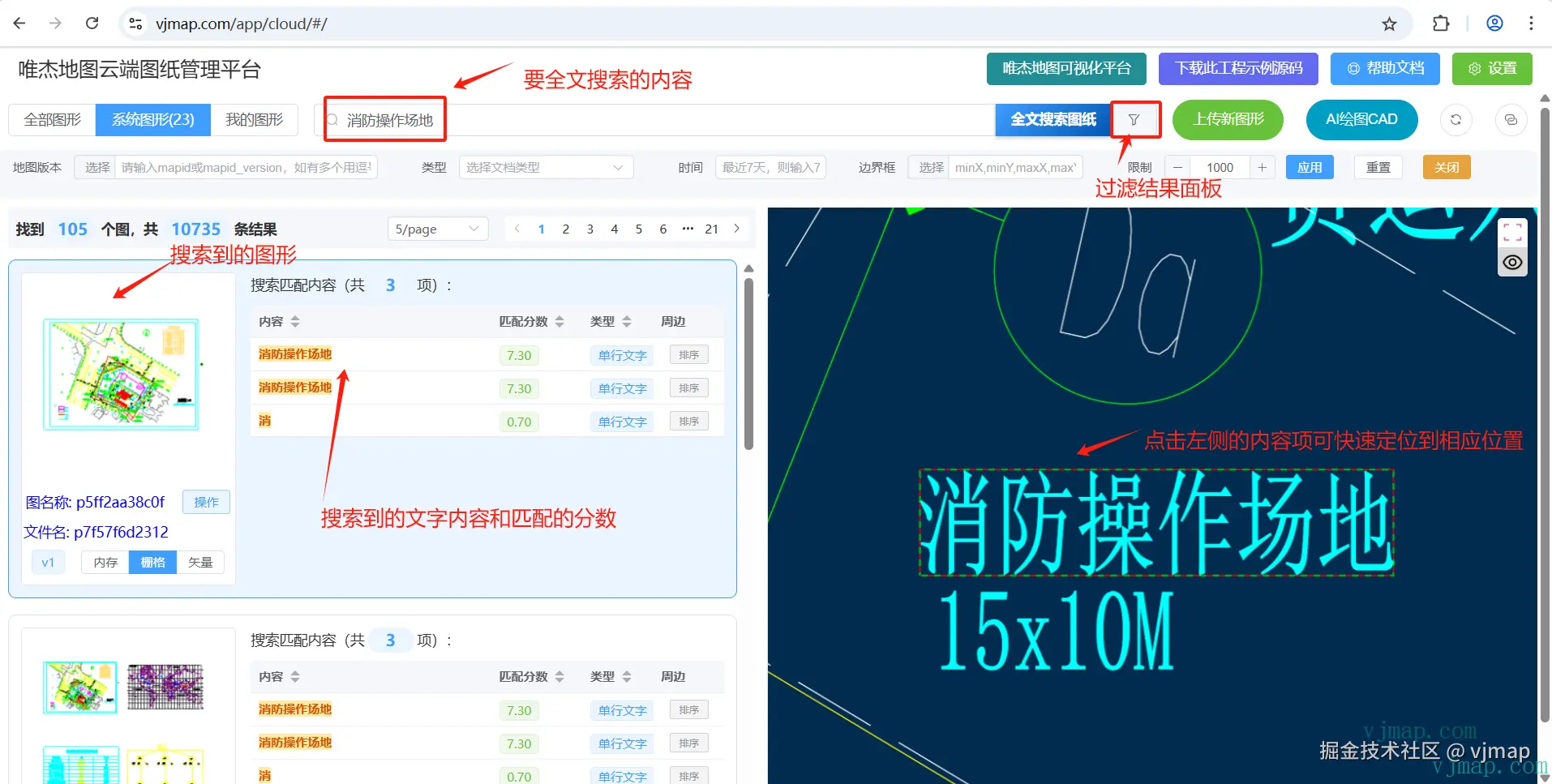This screenshot has width=1552, height=784.
Task: Increase the limit value with the plus button
Action: pos(1262,168)
